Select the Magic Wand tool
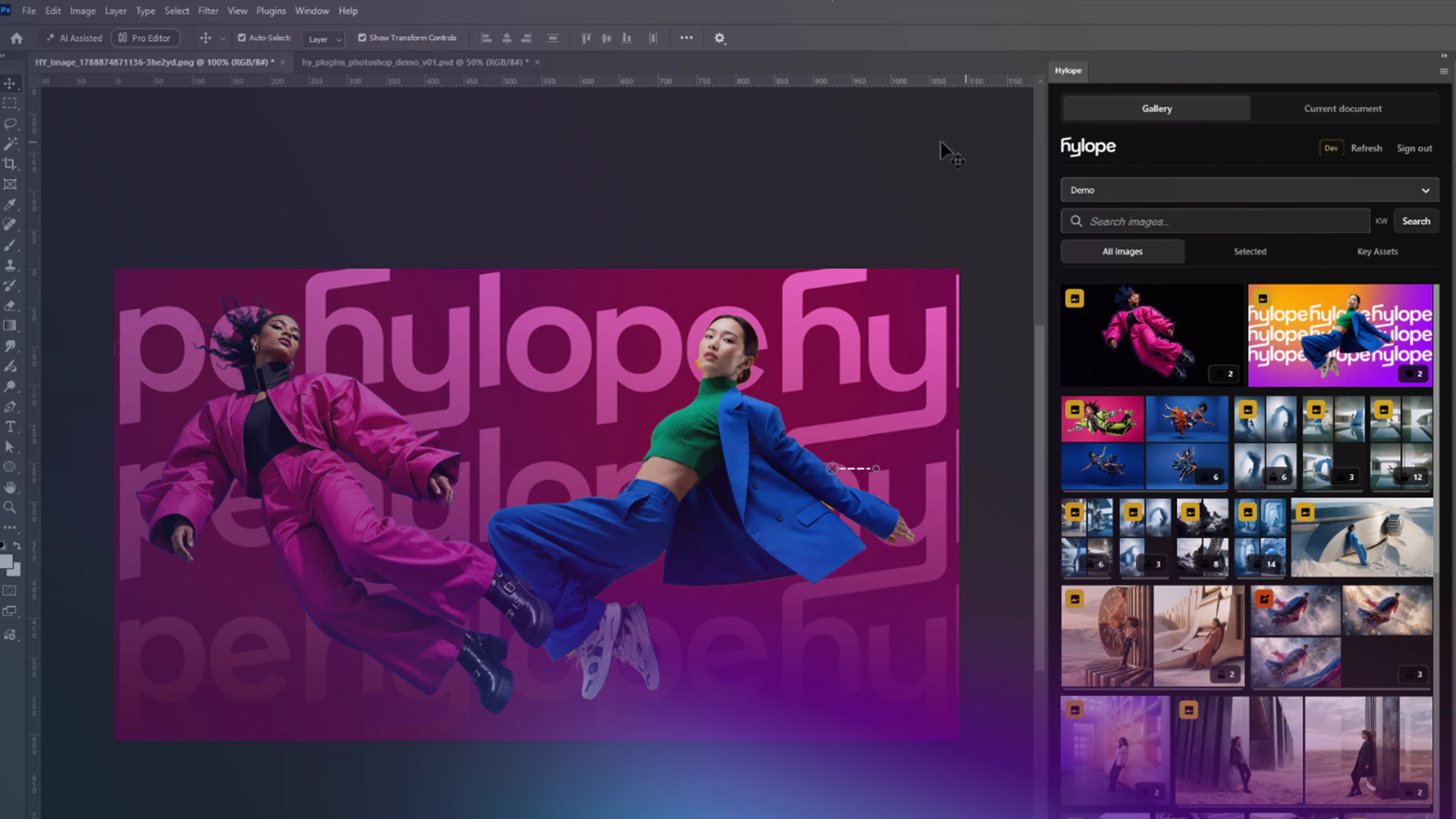The image size is (1456, 819). pos(10,143)
